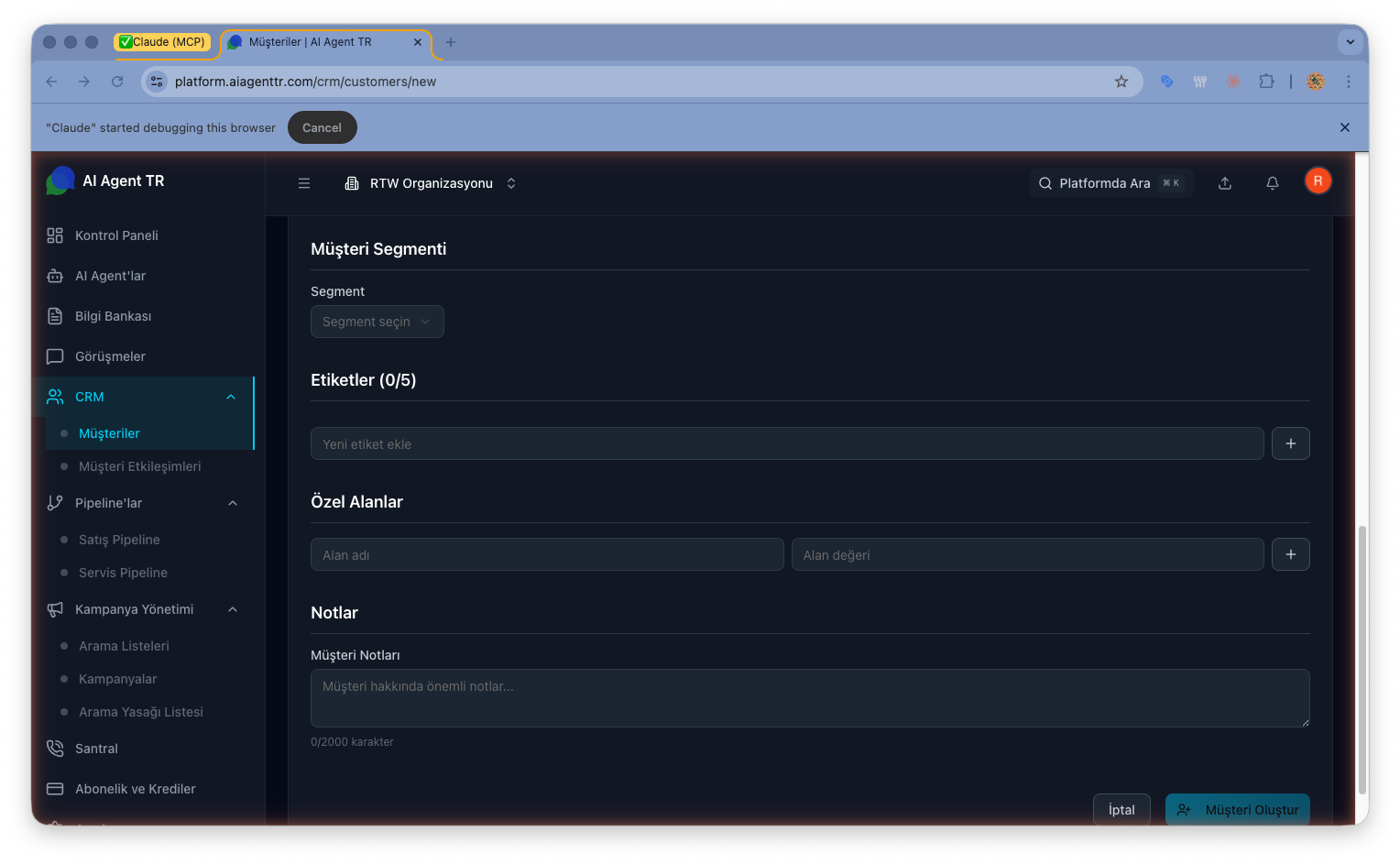Click the page vertical scrollbar
Image resolution: width=1400 pixels, height=864 pixels.
pos(1362,660)
